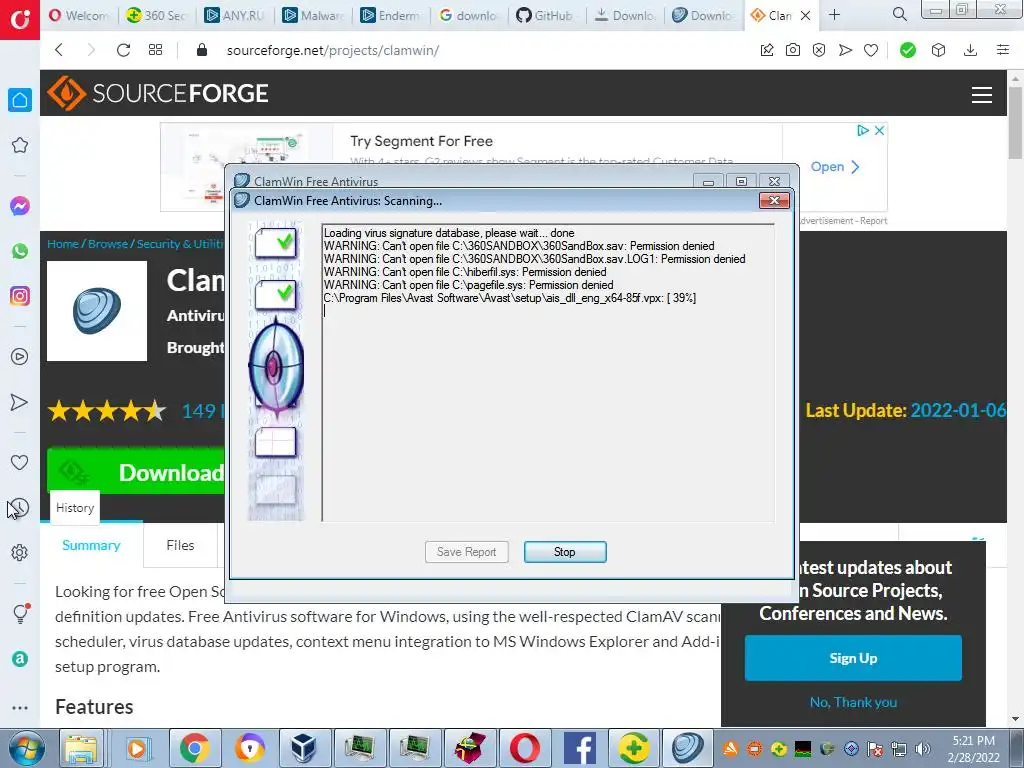Open Files tab on SourceForge page
Viewport: 1024px width, 768px height.
click(180, 545)
